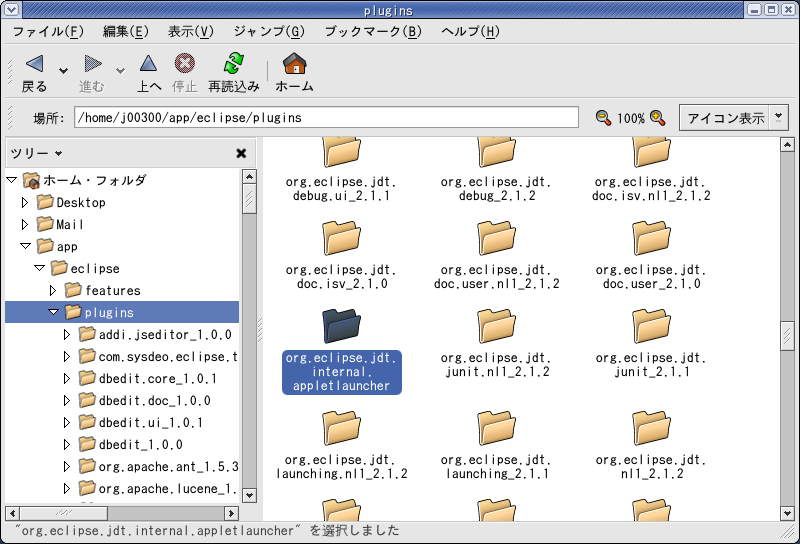Collapse the plugins tree node

(54, 312)
